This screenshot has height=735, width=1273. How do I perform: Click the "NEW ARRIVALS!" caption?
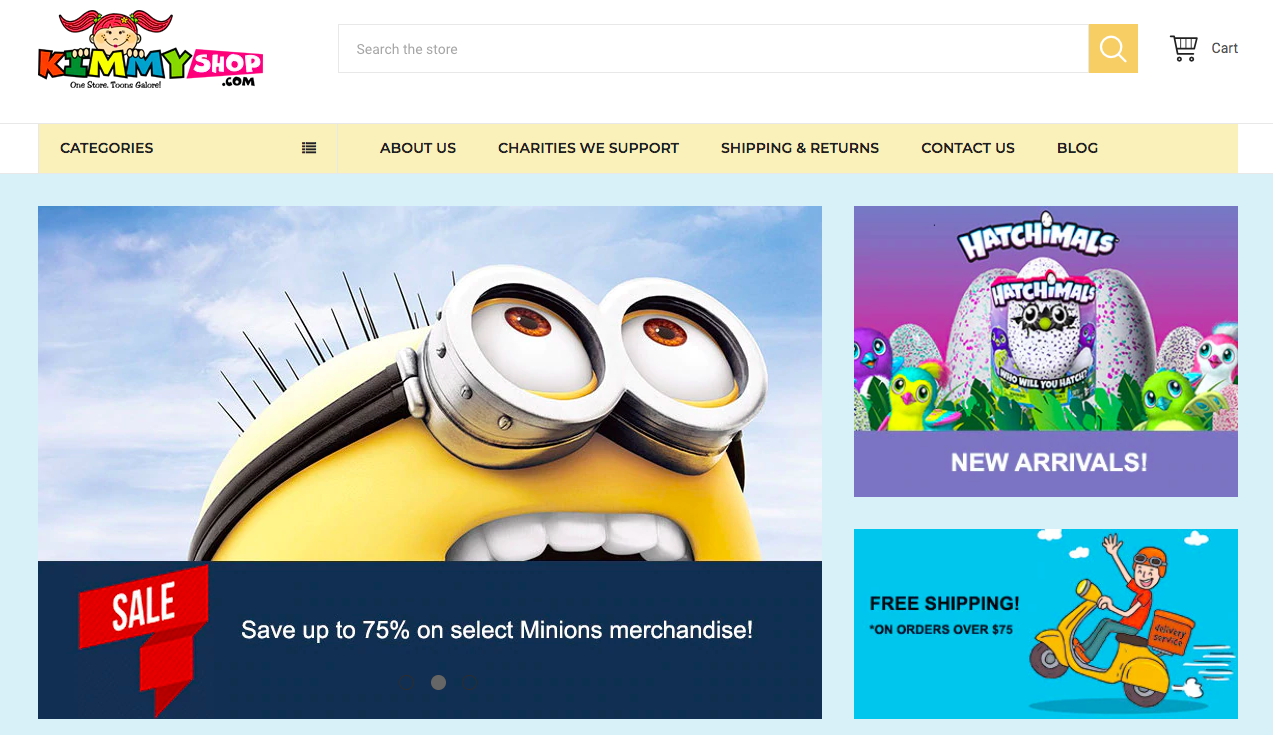pos(1049,462)
